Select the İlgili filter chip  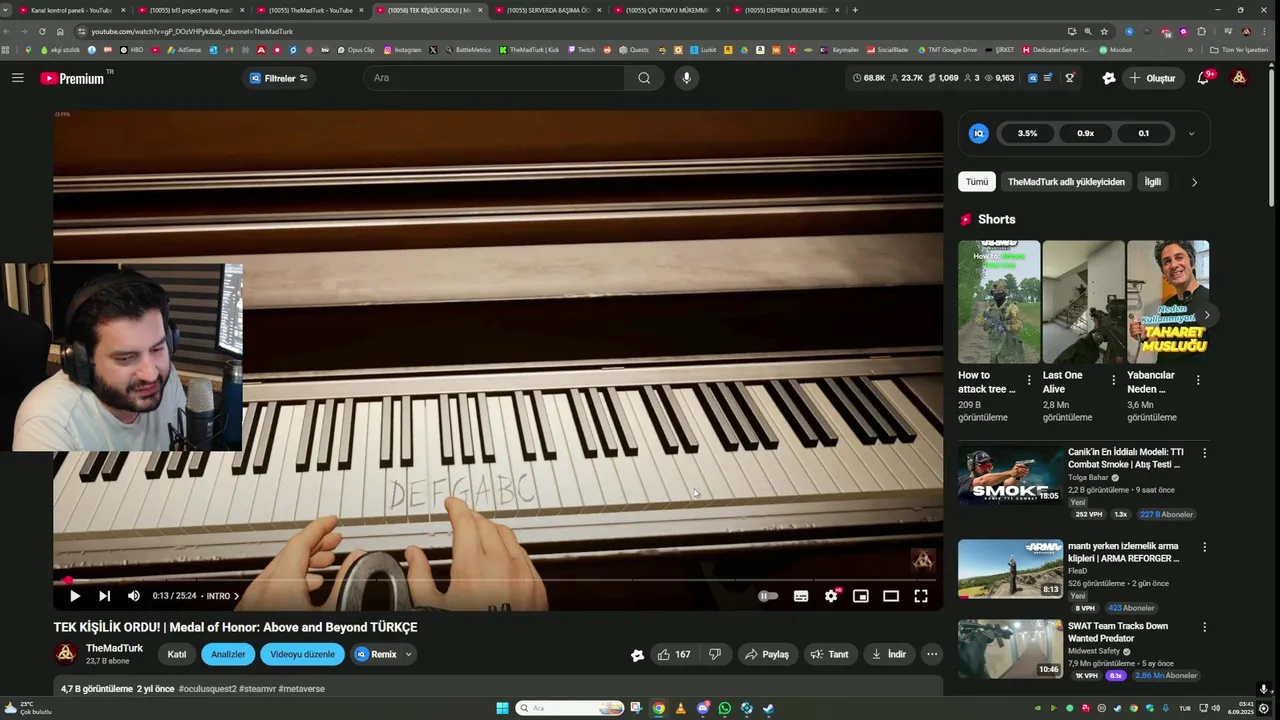pyautogui.click(x=1153, y=182)
